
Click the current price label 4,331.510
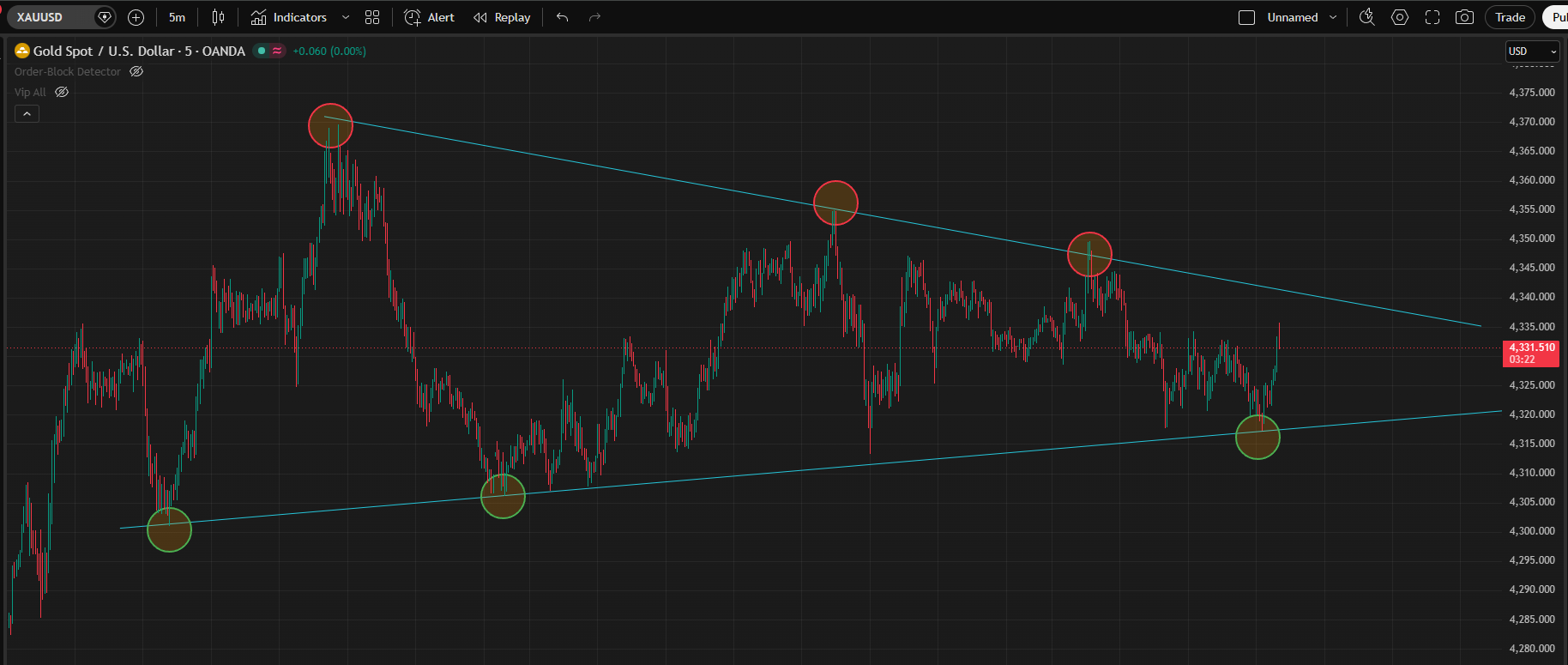pyautogui.click(x=1531, y=353)
